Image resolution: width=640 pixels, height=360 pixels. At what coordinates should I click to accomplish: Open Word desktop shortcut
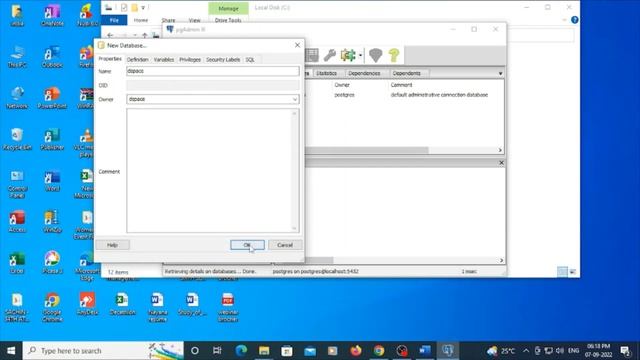coord(52,181)
